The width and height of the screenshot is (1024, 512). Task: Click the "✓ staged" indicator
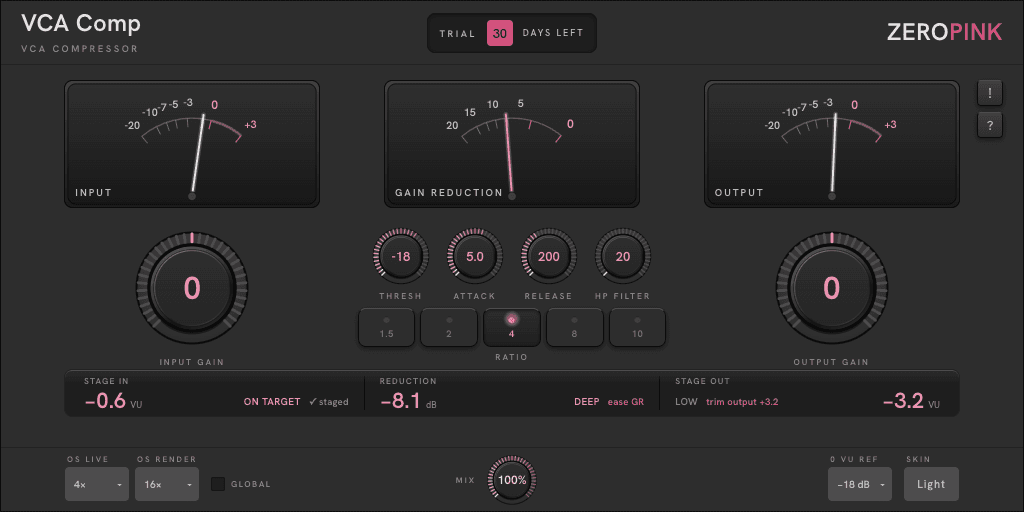328,402
